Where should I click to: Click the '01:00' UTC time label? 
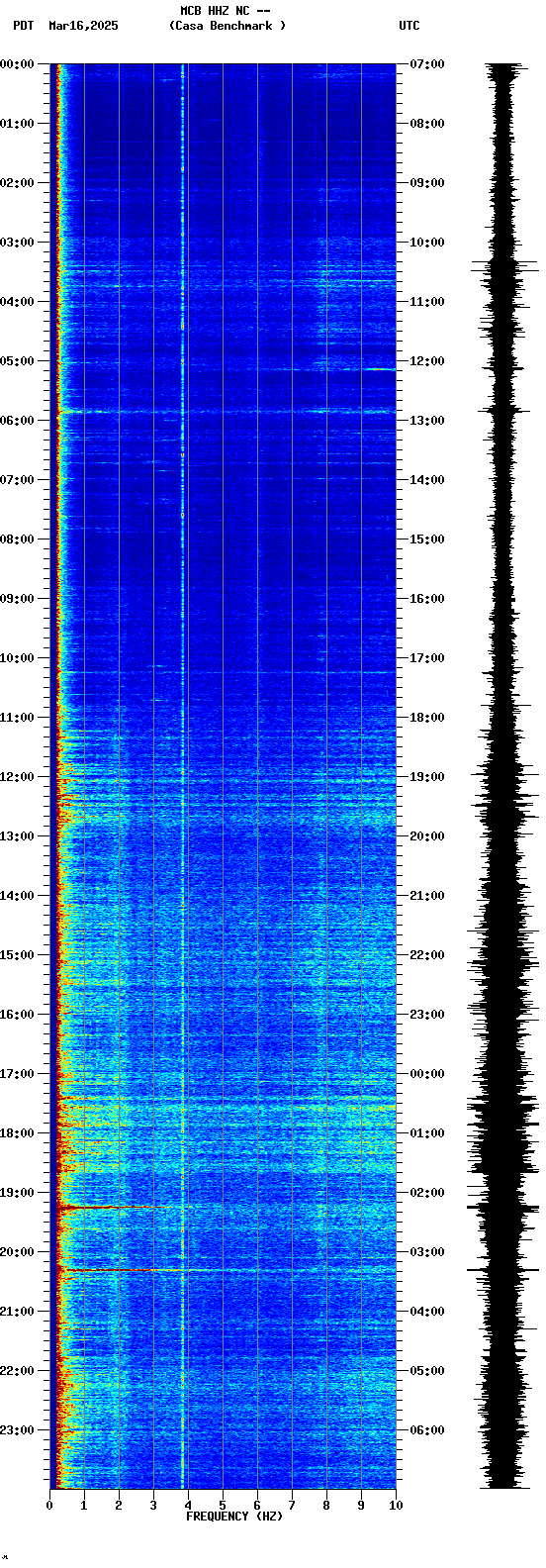(427, 1133)
